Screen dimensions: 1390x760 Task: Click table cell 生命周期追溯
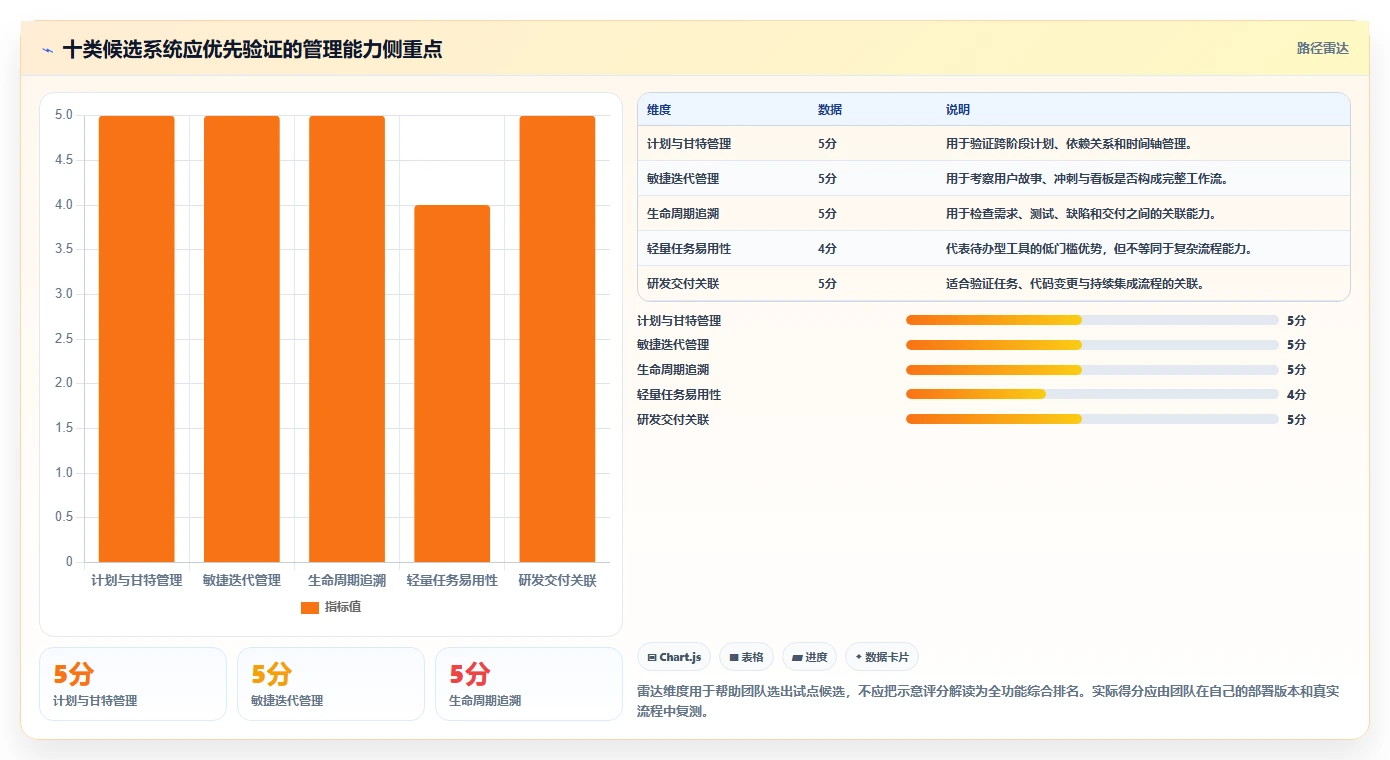click(683, 213)
